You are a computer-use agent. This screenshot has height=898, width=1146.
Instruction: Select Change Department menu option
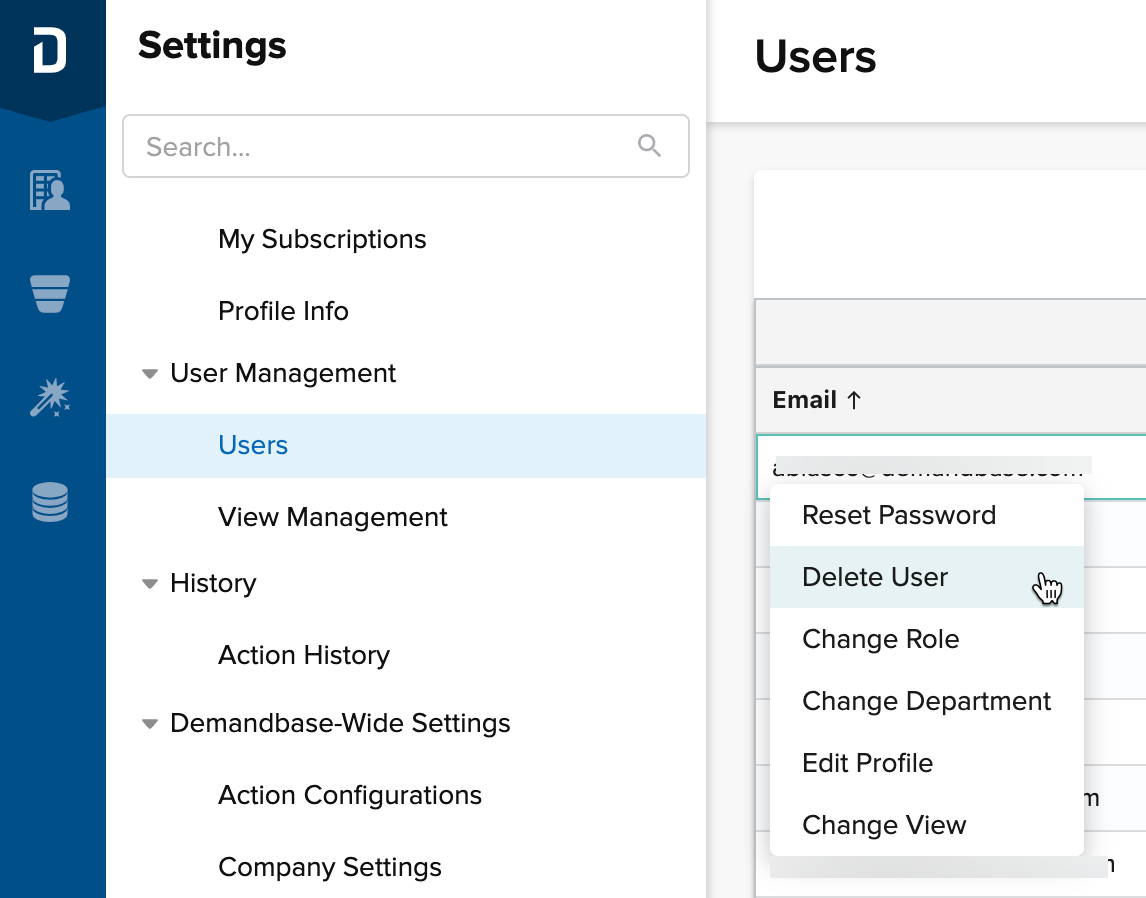(927, 701)
